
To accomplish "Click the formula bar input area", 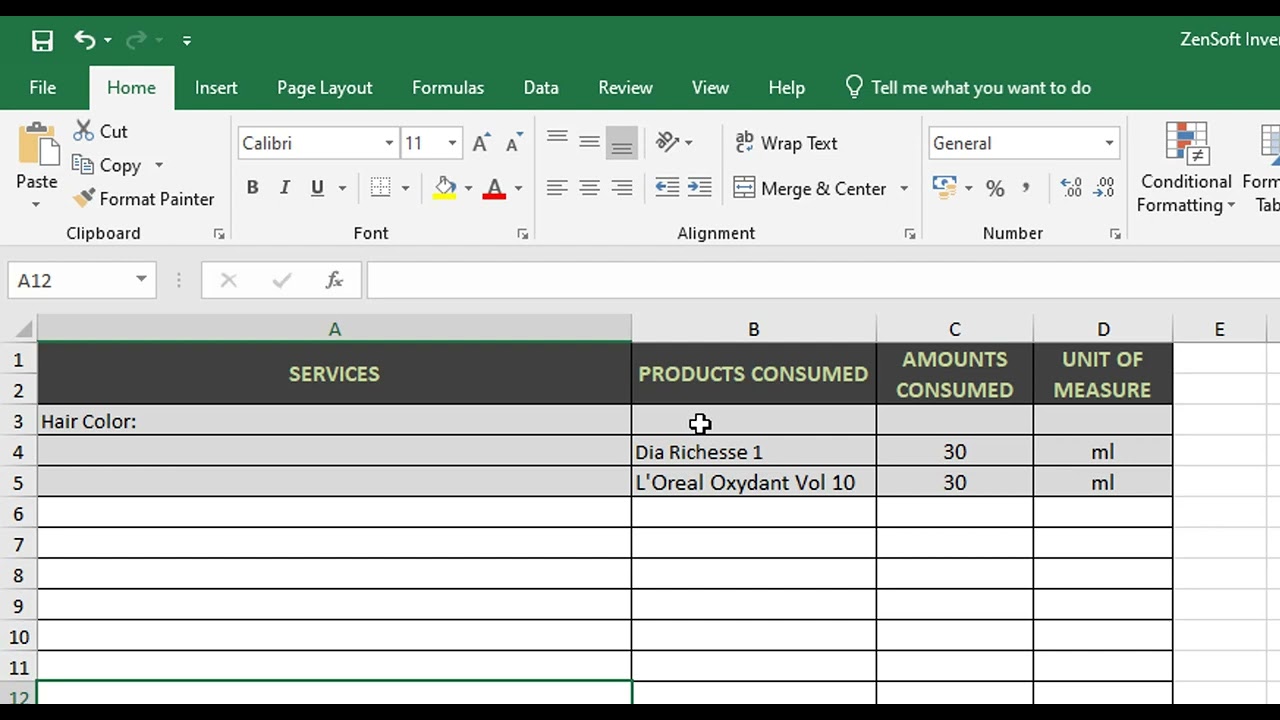I will pyautogui.click(x=823, y=281).
